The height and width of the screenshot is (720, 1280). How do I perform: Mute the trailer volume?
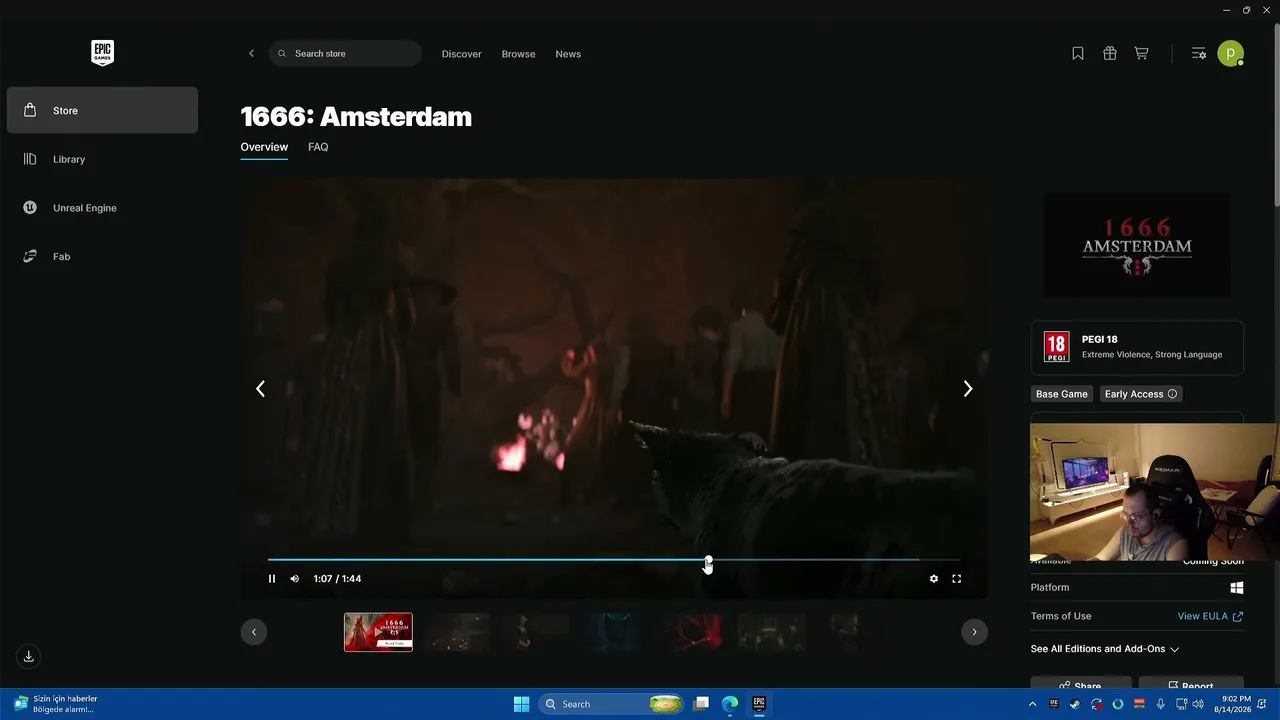coord(294,579)
